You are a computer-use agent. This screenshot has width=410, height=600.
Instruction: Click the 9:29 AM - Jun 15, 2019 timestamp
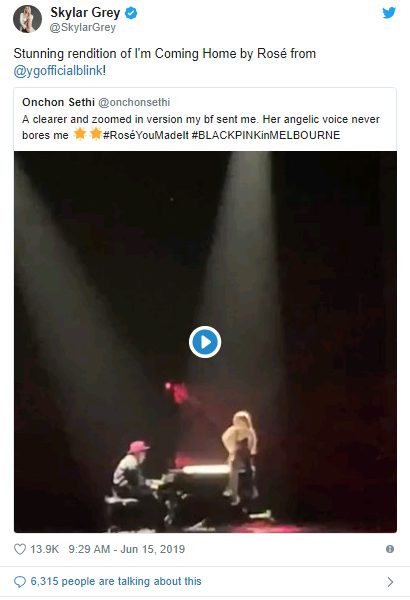click(127, 549)
